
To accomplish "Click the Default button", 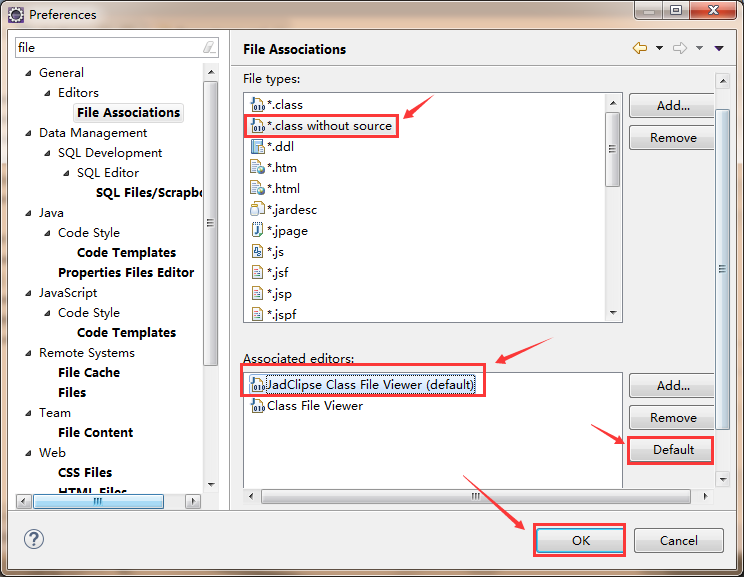I will [671, 450].
